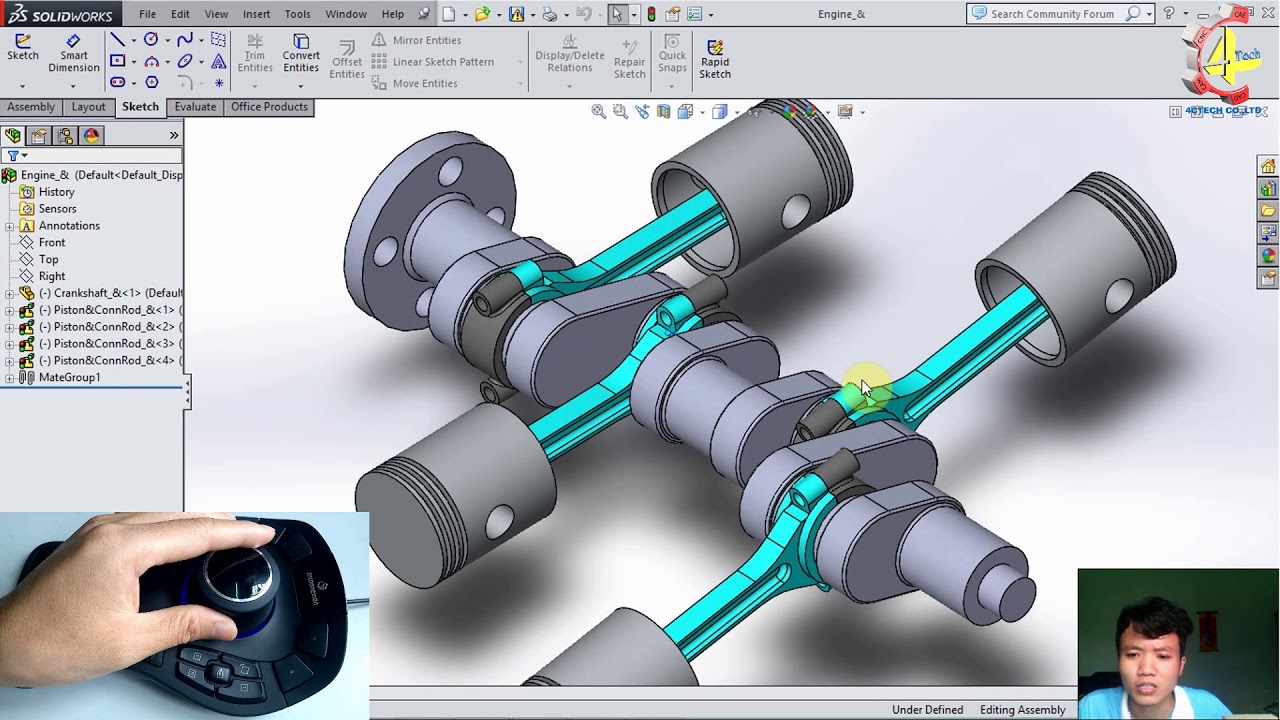Select the Right plane in the tree

click(x=52, y=276)
